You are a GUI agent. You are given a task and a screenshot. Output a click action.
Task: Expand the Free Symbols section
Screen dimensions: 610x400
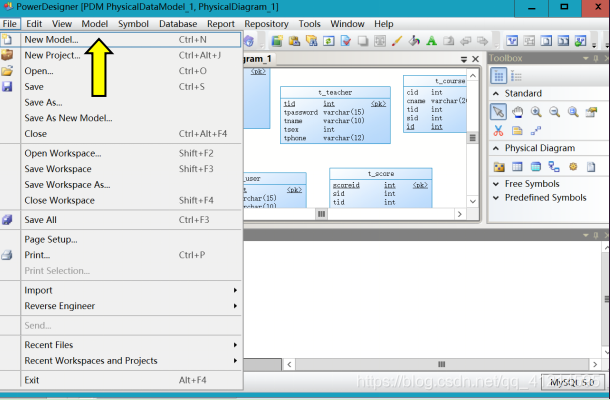coord(496,184)
